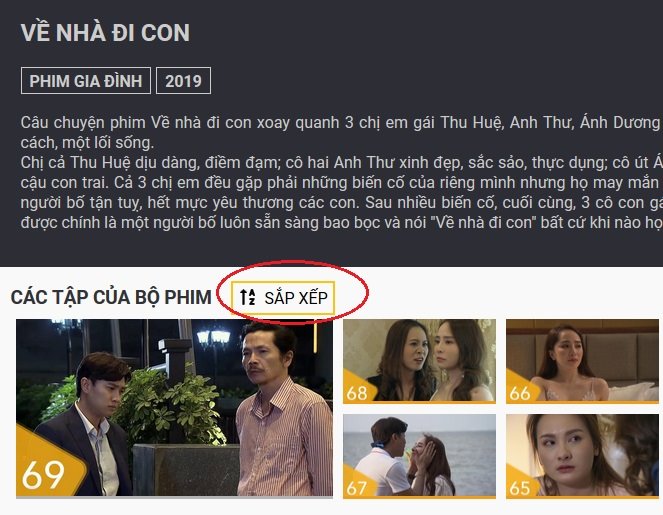Click the description line starting người bố tận tuỵ

click(341, 203)
